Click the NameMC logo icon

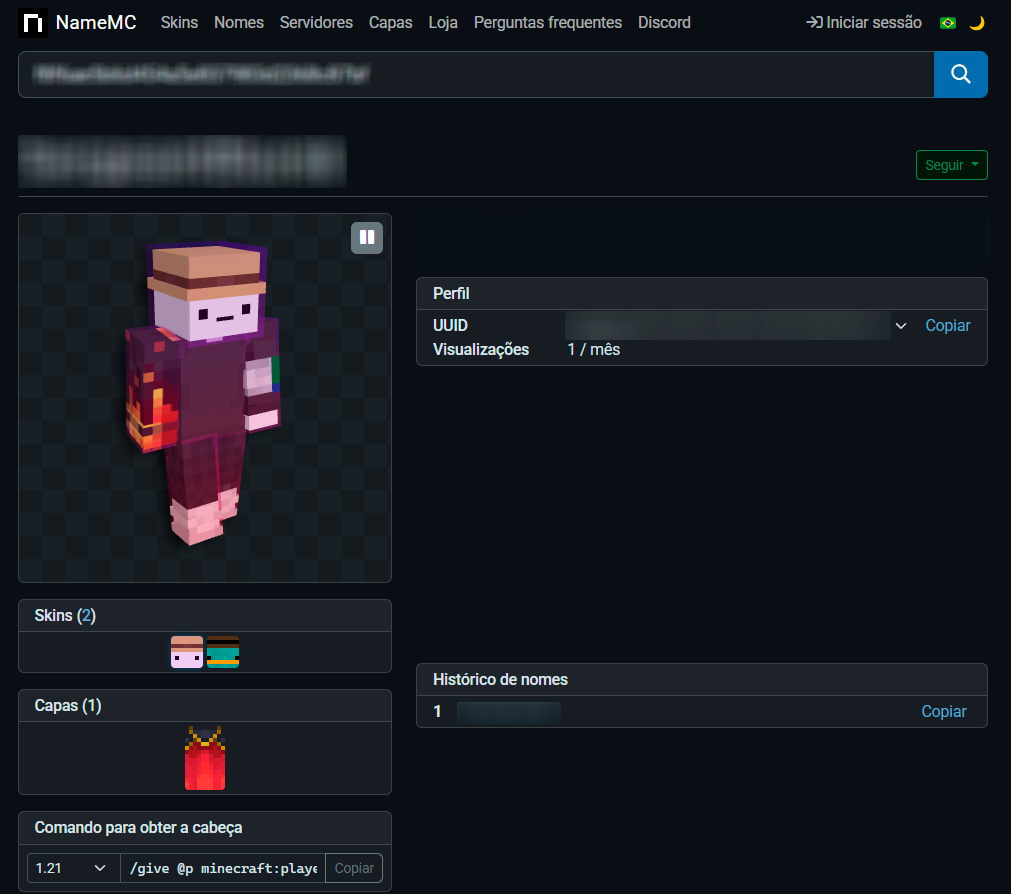pos(33,23)
